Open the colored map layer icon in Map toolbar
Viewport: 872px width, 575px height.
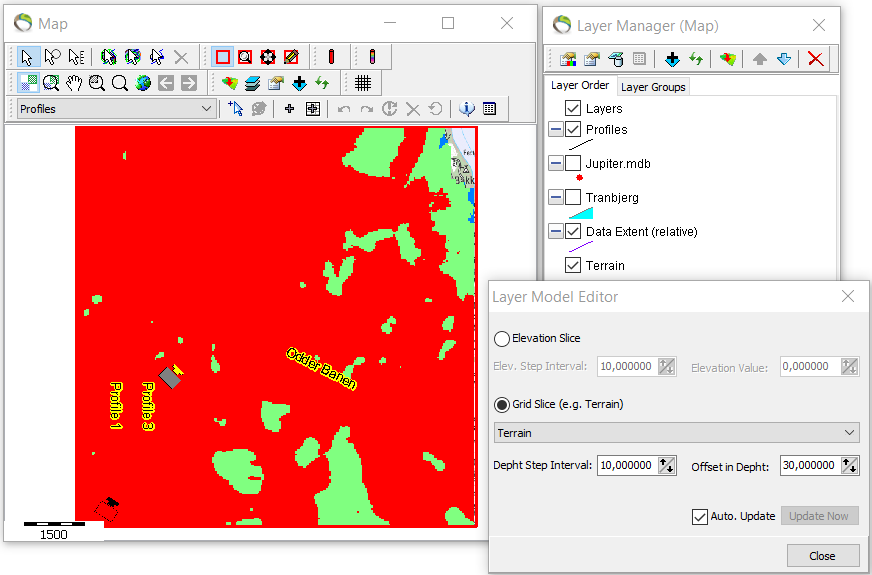click(x=229, y=83)
